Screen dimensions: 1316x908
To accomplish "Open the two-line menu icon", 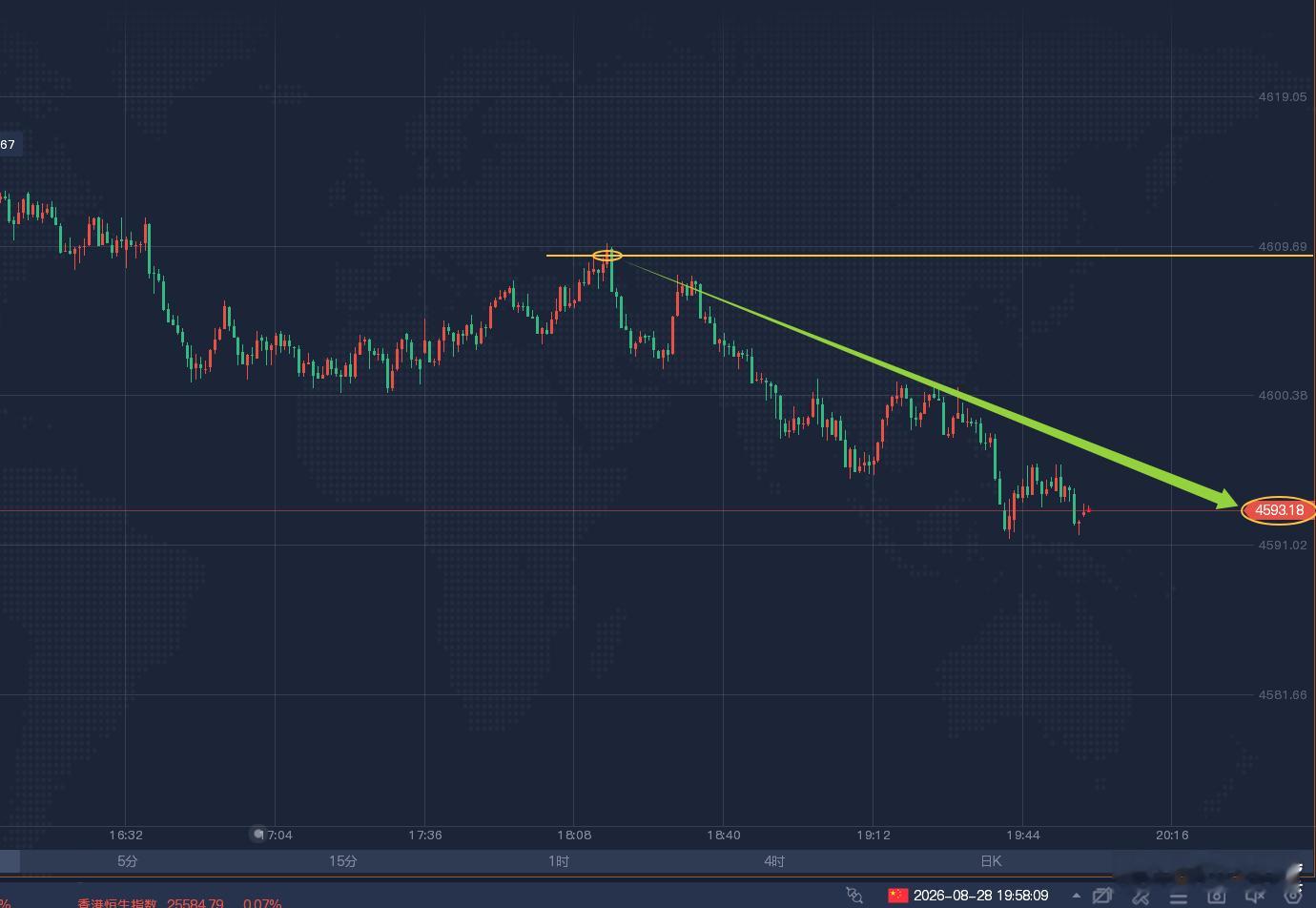I will click(x=1179, y=897).
